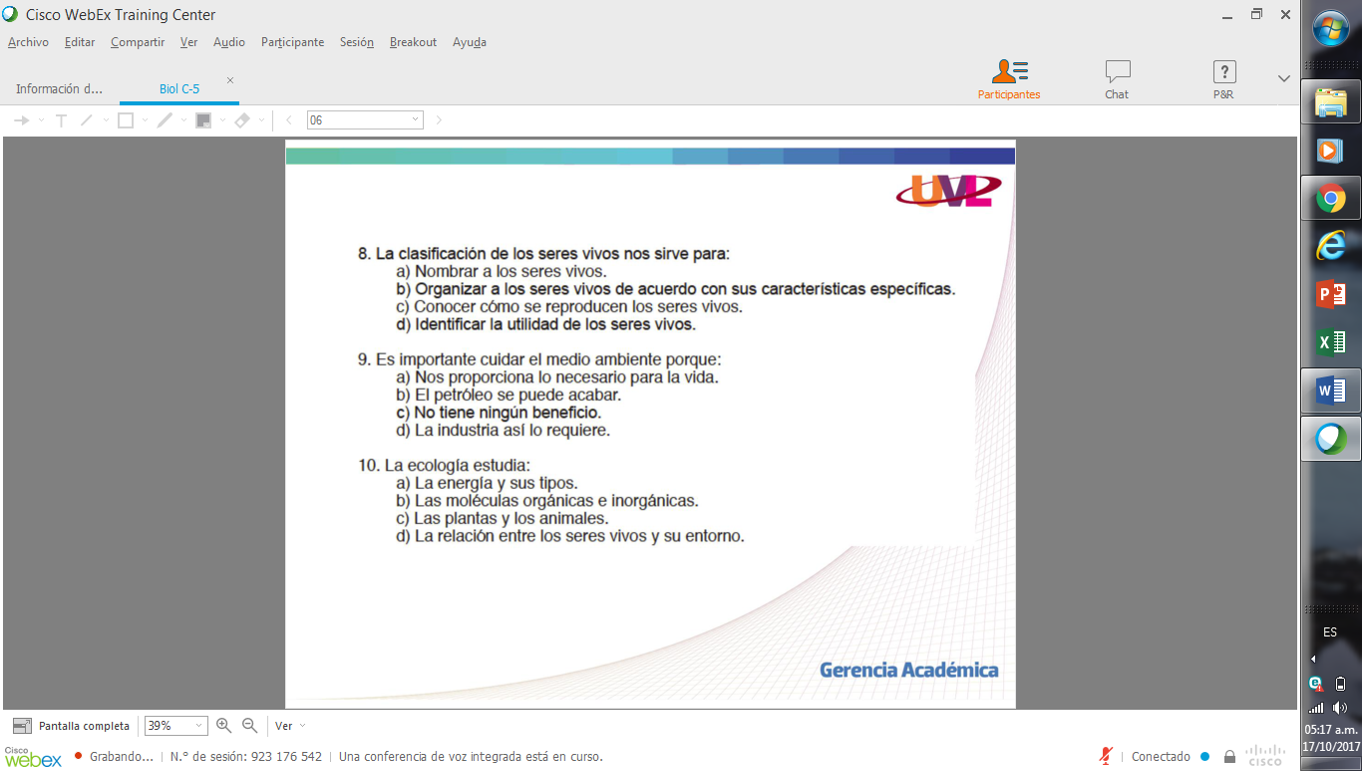The height and width of the screenshot is (771, 1362).
Task: Open File Explorer from the taskbar
Action: point(1331,102)
